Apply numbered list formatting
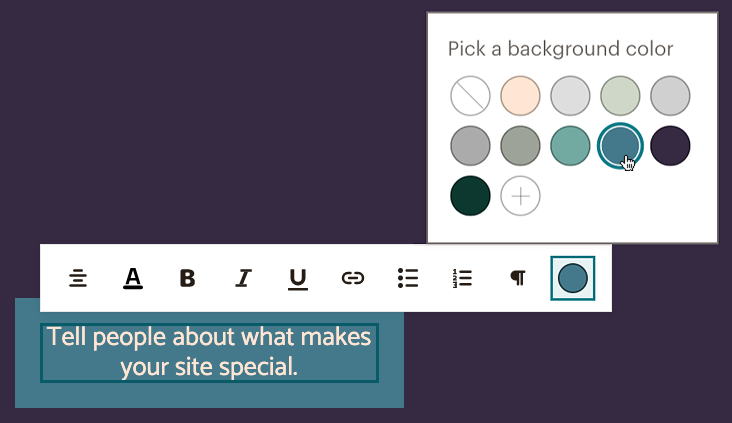This screenshot has width=732, height=423. (x=462, y=278)
